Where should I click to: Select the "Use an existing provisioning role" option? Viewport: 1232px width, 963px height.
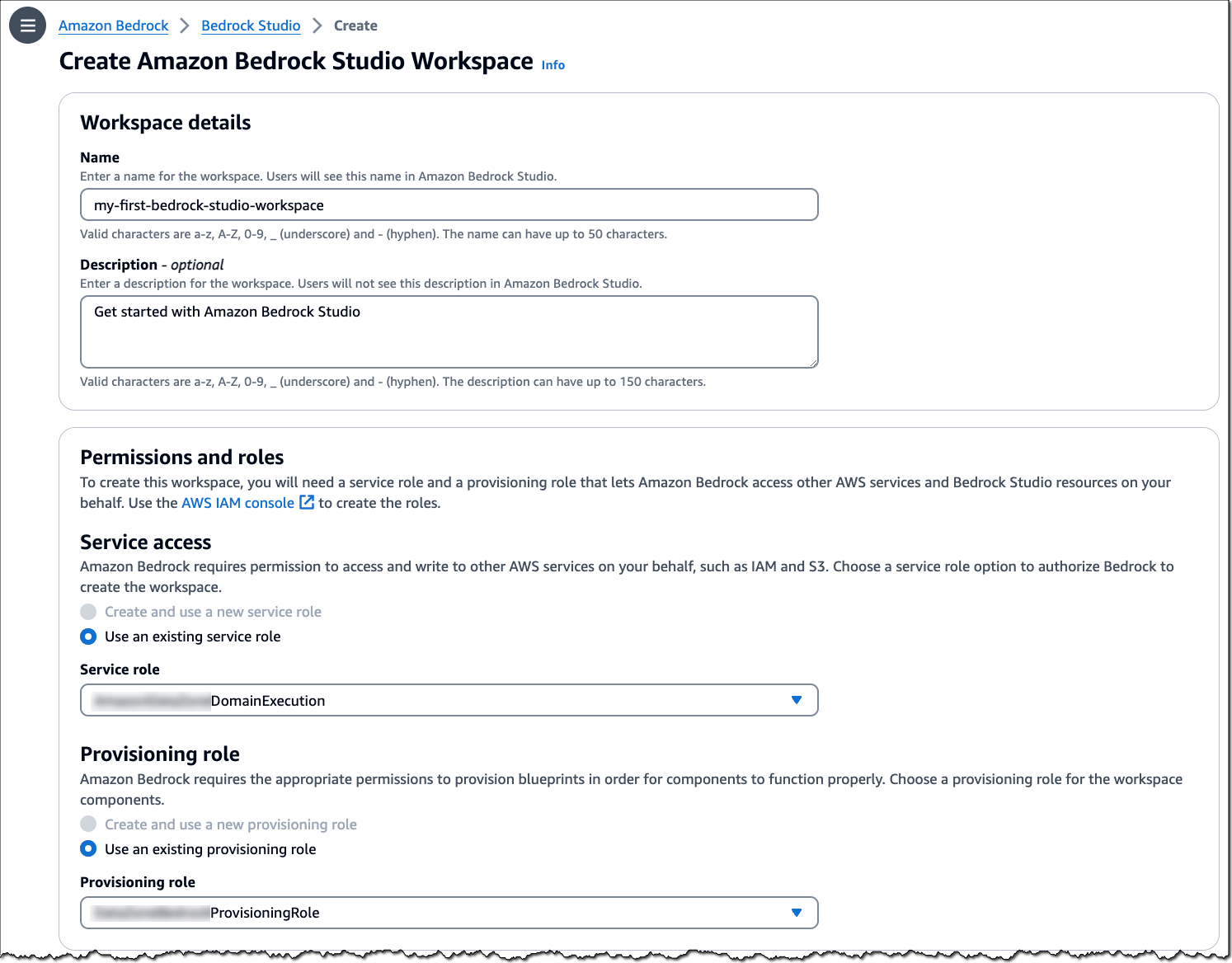(x=88, y=848)
